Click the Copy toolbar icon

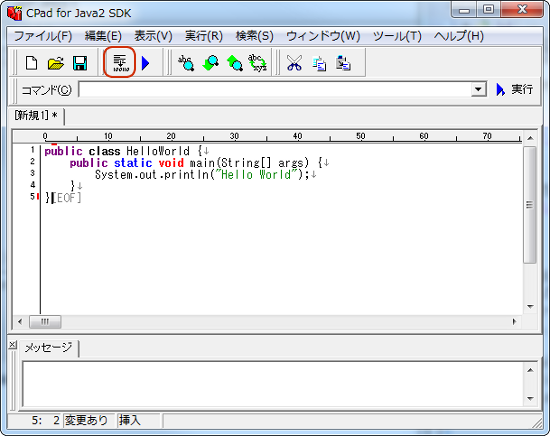319,64
